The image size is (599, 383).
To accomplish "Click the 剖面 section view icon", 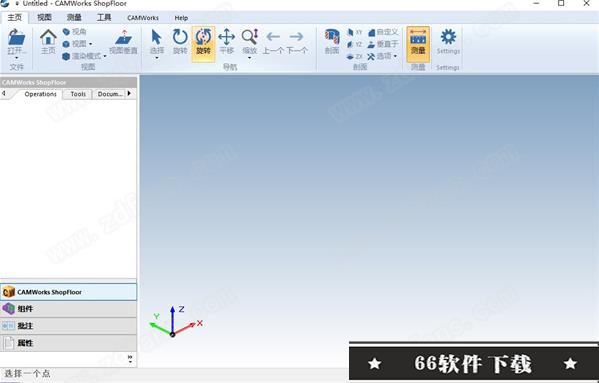I will (332, 41).
